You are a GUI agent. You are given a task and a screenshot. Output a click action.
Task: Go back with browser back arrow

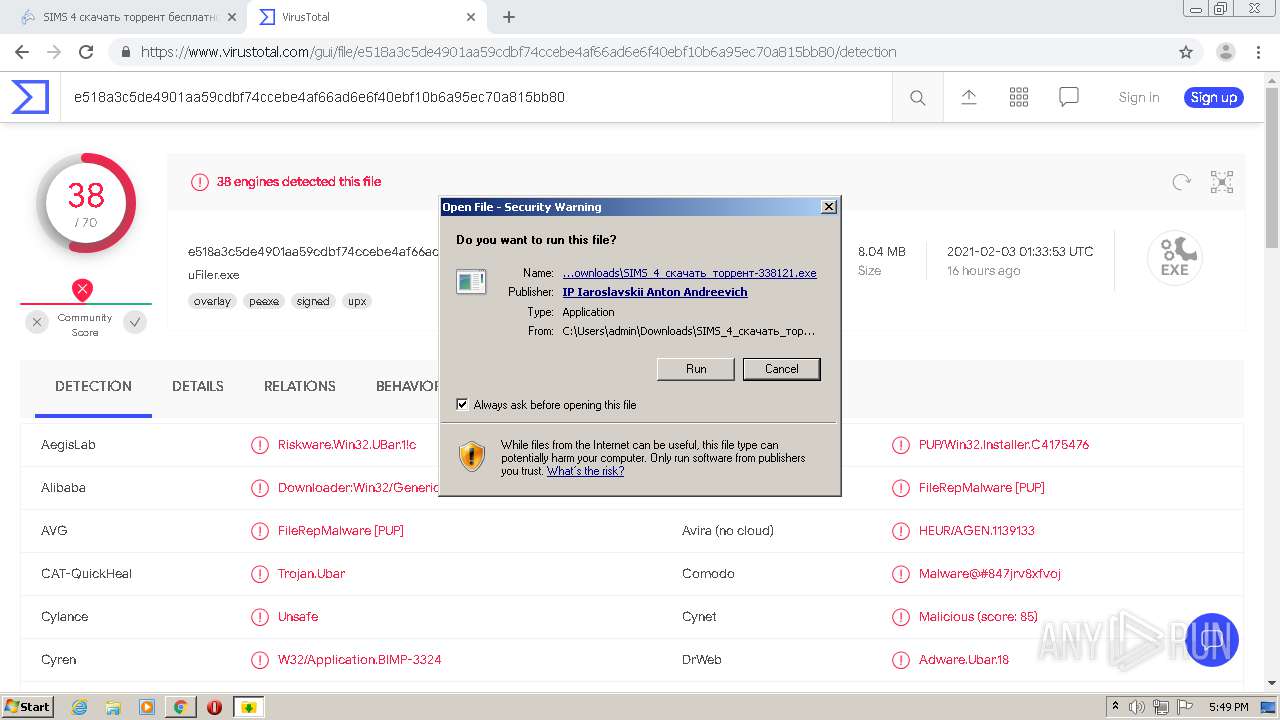point(22,52)
